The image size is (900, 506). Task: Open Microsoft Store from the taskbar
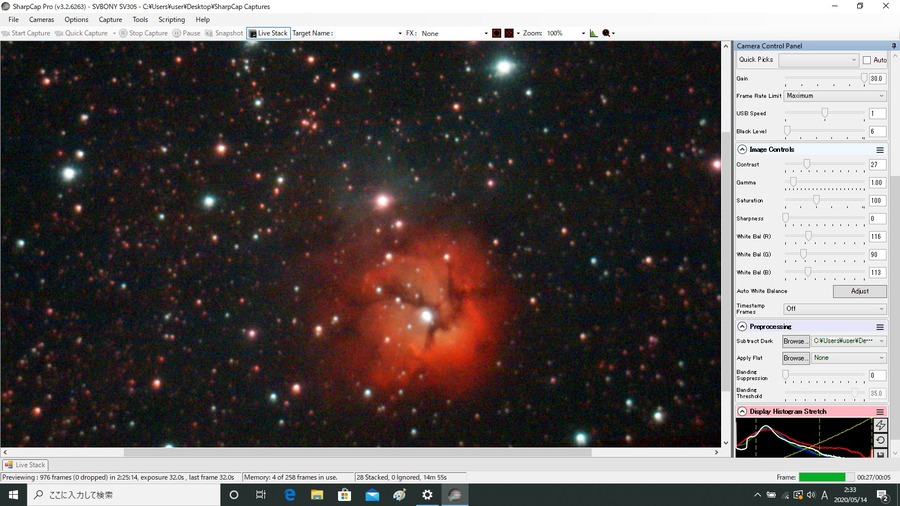point(344,495)
